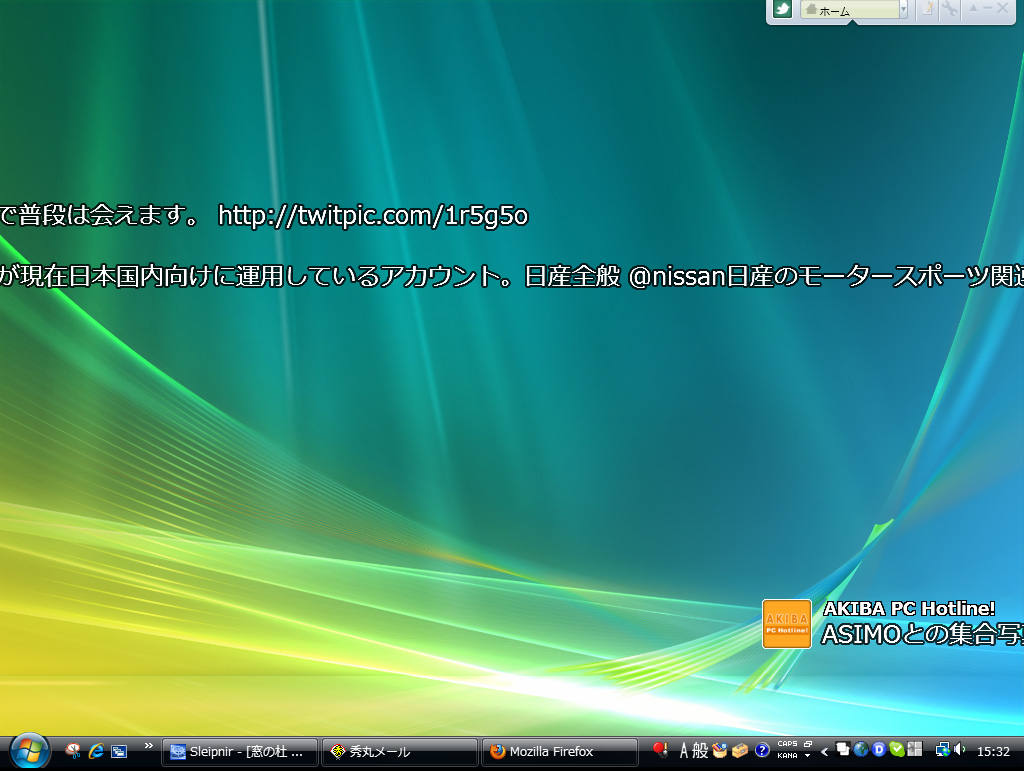Click the compose new tweet pencil icon
This screenshot has height=771, width=1024.
[927, 9]
